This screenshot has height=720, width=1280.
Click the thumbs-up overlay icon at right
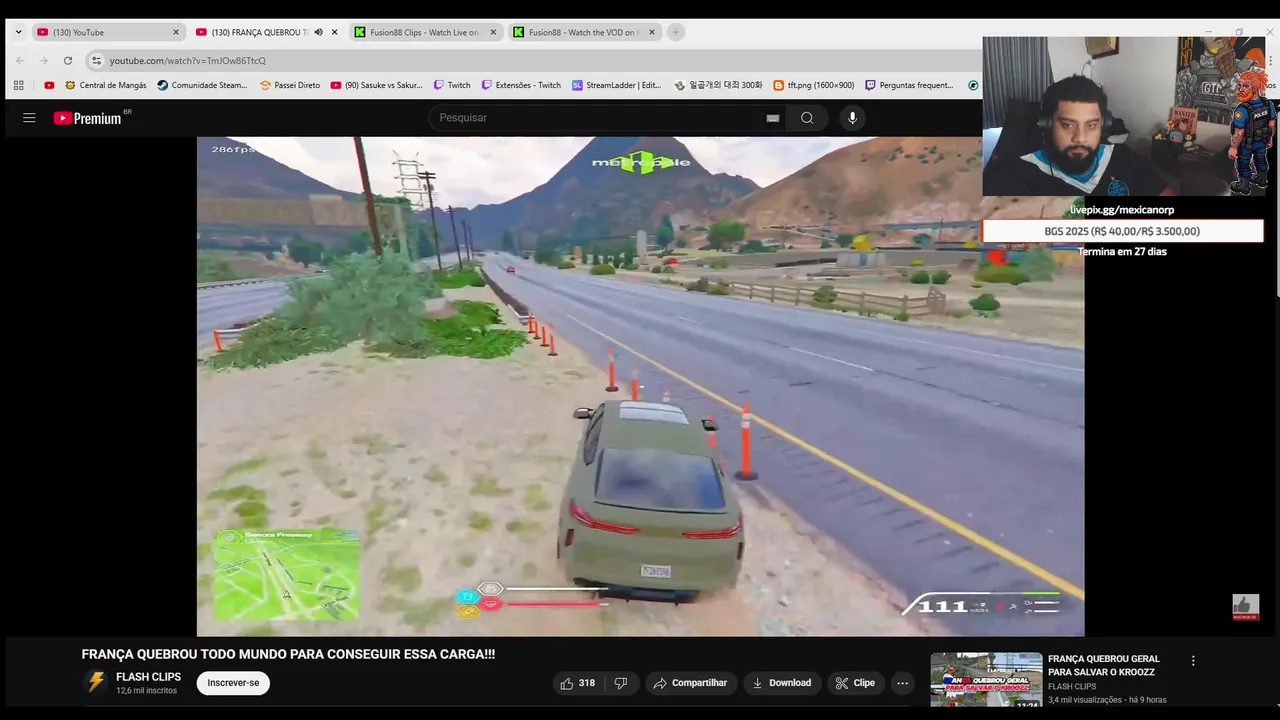(1244, 606)
